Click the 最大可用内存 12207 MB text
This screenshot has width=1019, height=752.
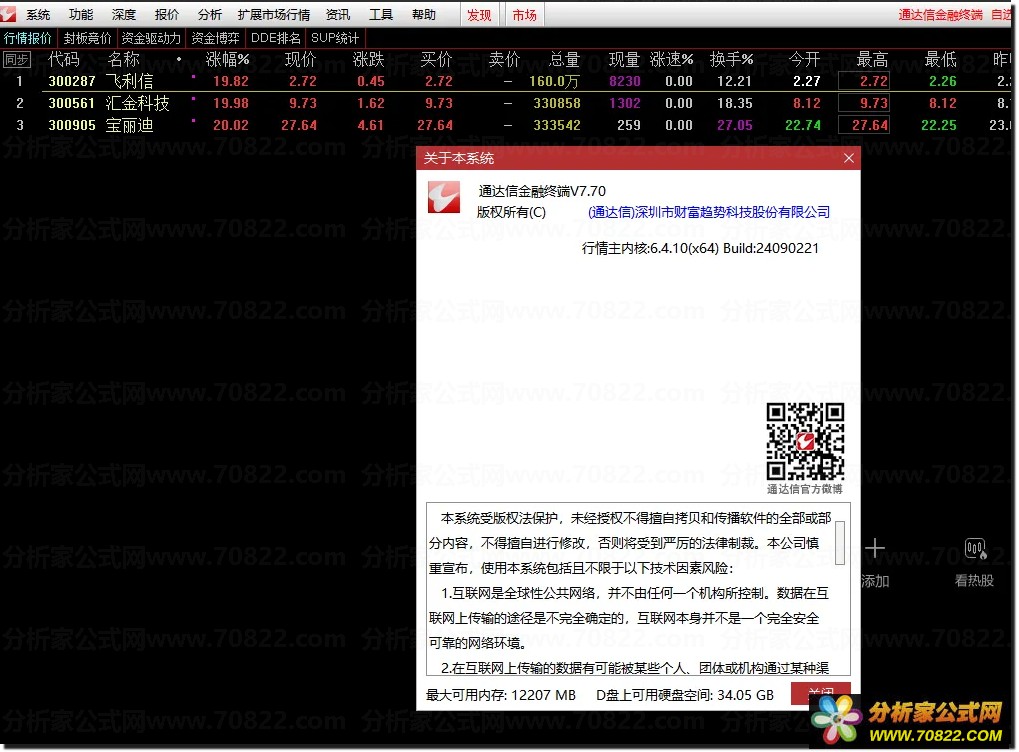[501, 695]
